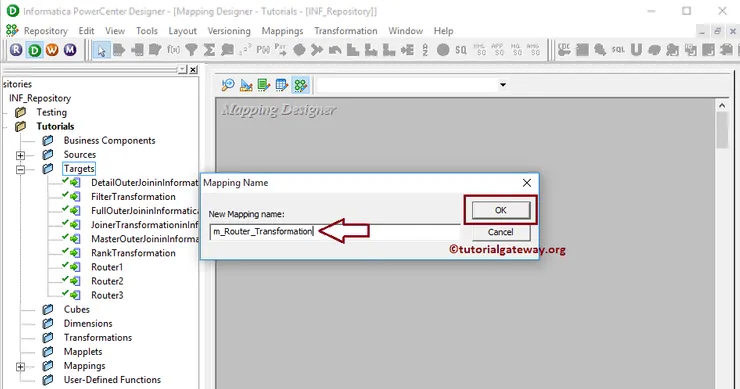Expand the Mappings folder node

coord(20,366)
